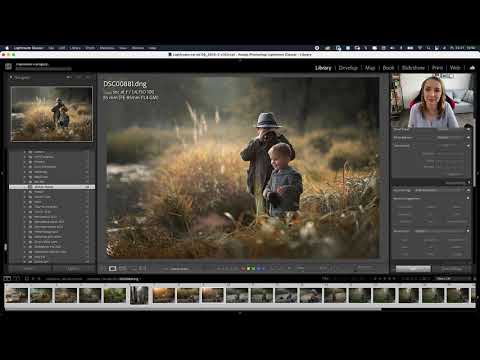This screenshot has height=360, width=480.
Task: Apply the green color label
Action: [x=253, y=268]
